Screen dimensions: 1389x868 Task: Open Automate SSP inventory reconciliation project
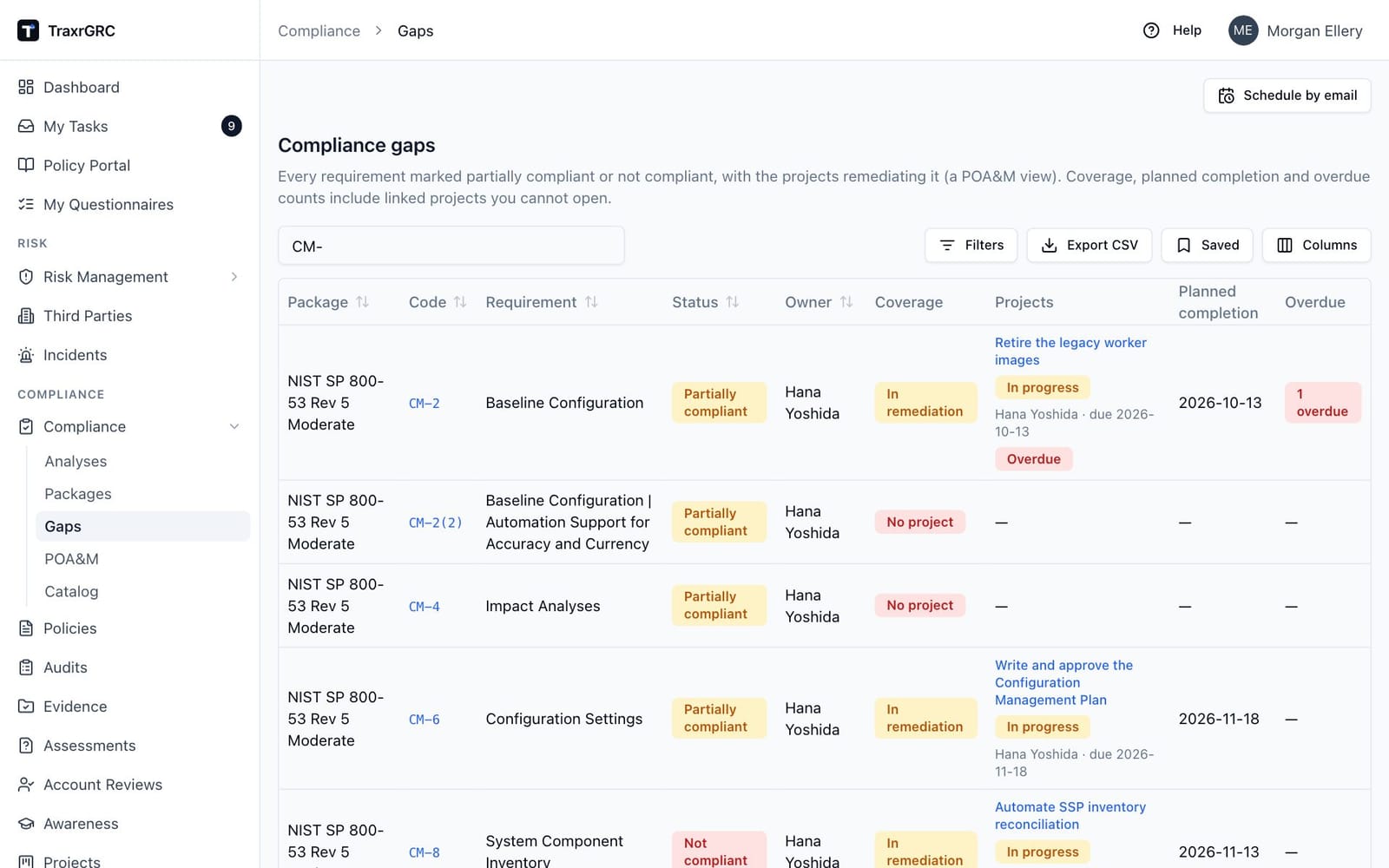coord(1070,816)
